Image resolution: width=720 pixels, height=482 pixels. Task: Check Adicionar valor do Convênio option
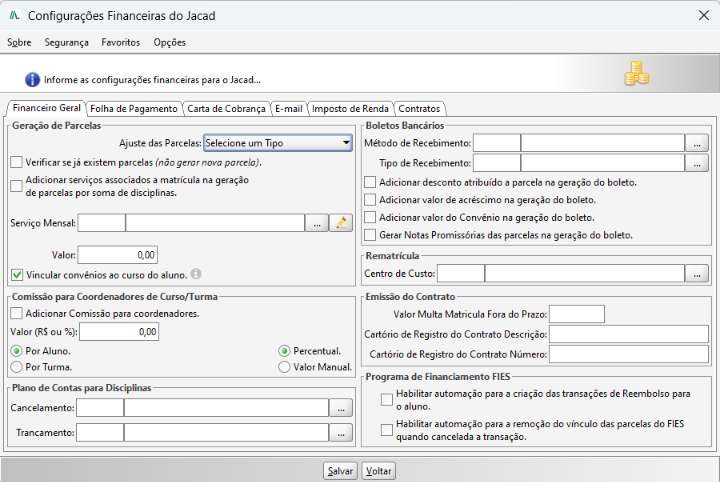(370, 217)
